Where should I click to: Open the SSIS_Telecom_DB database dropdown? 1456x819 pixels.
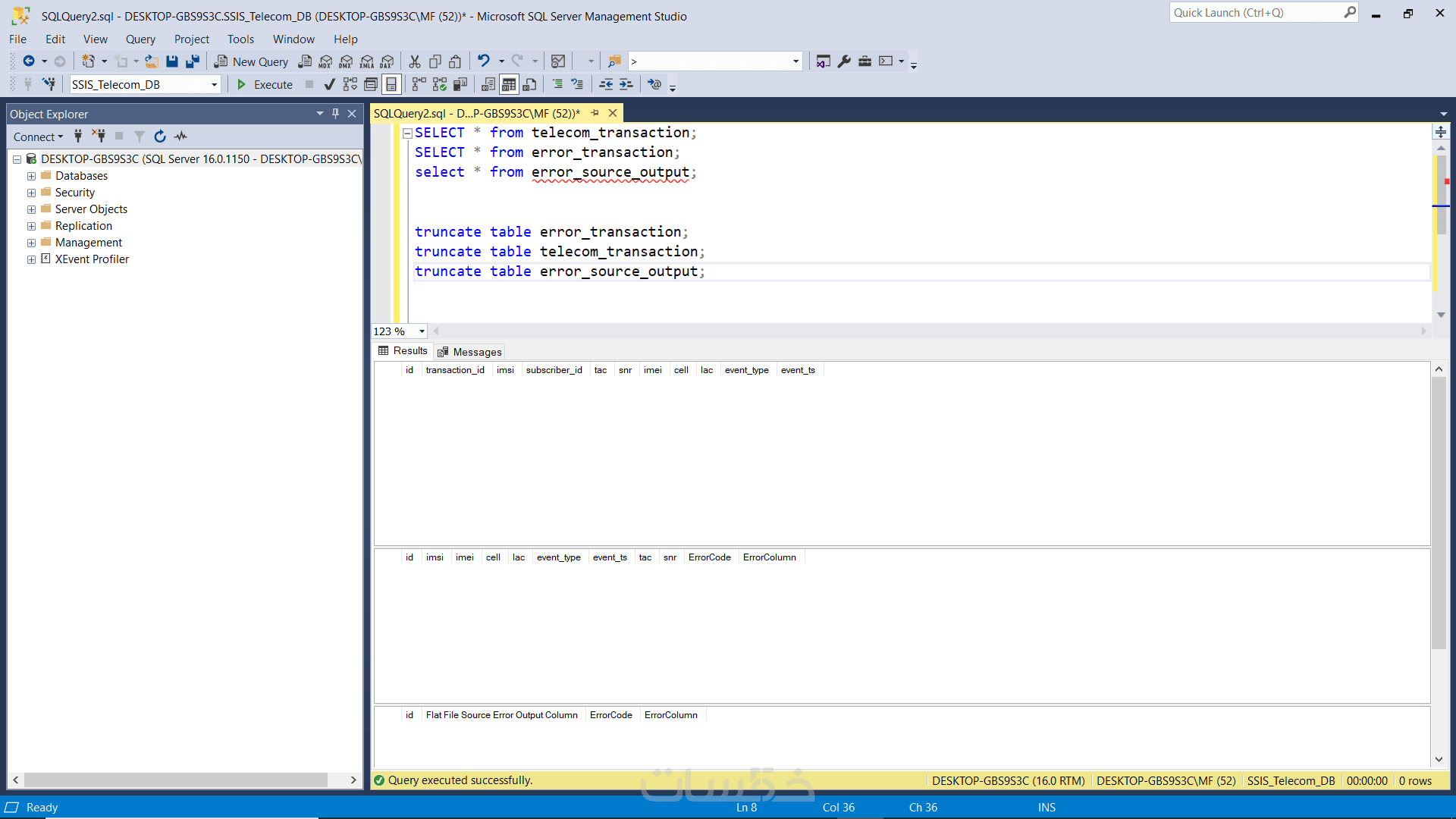[x=214, y=85]
